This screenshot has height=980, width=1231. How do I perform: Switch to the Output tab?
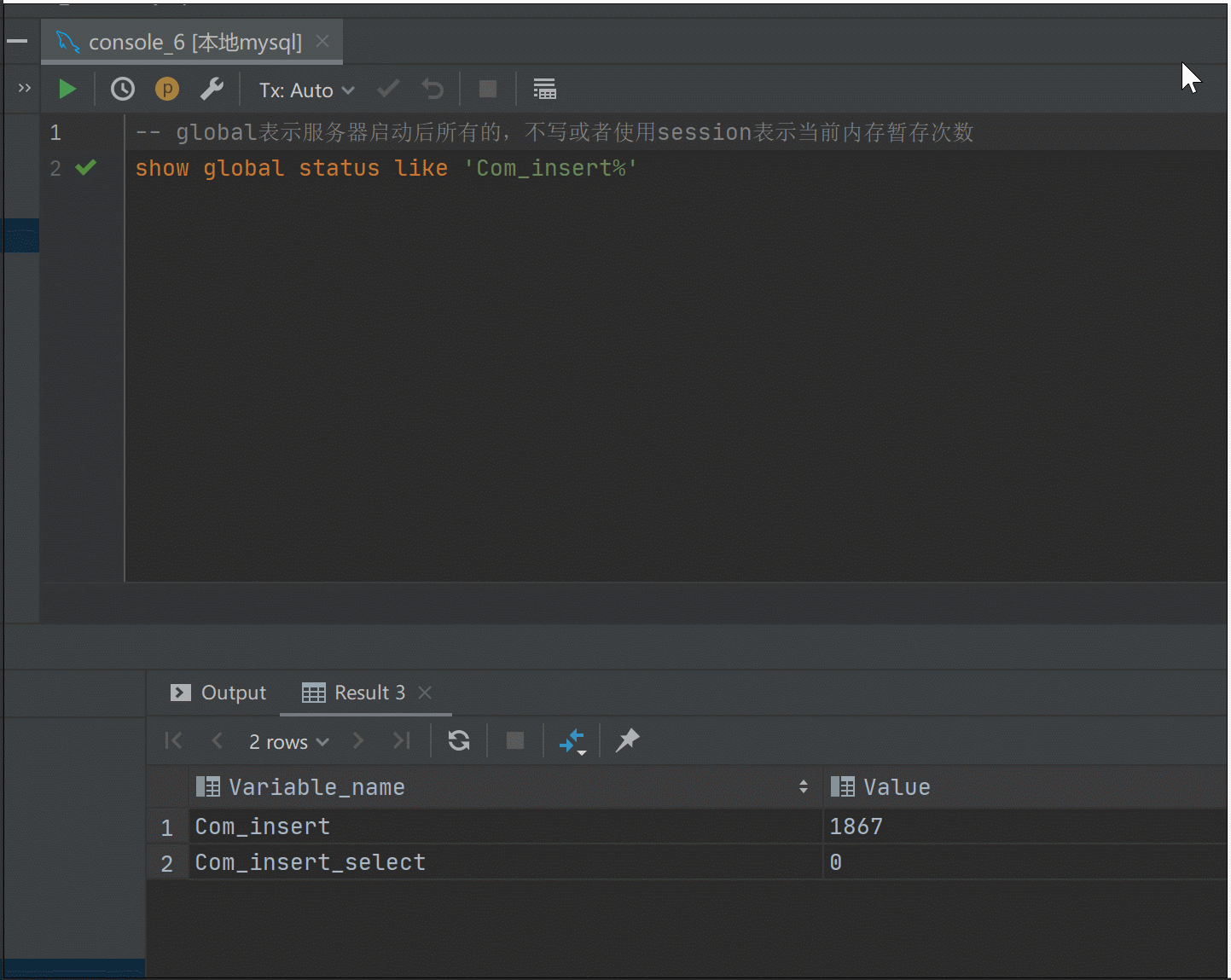pos(218,693)
